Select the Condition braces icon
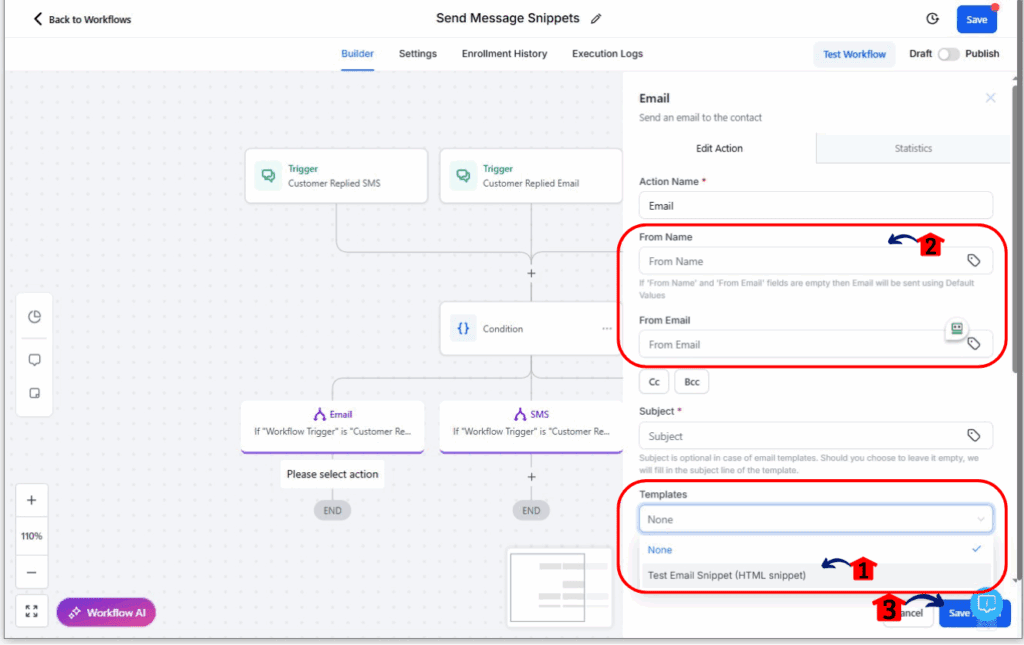Viewport: 1024px width, 645px height. [x=463, y=328]
